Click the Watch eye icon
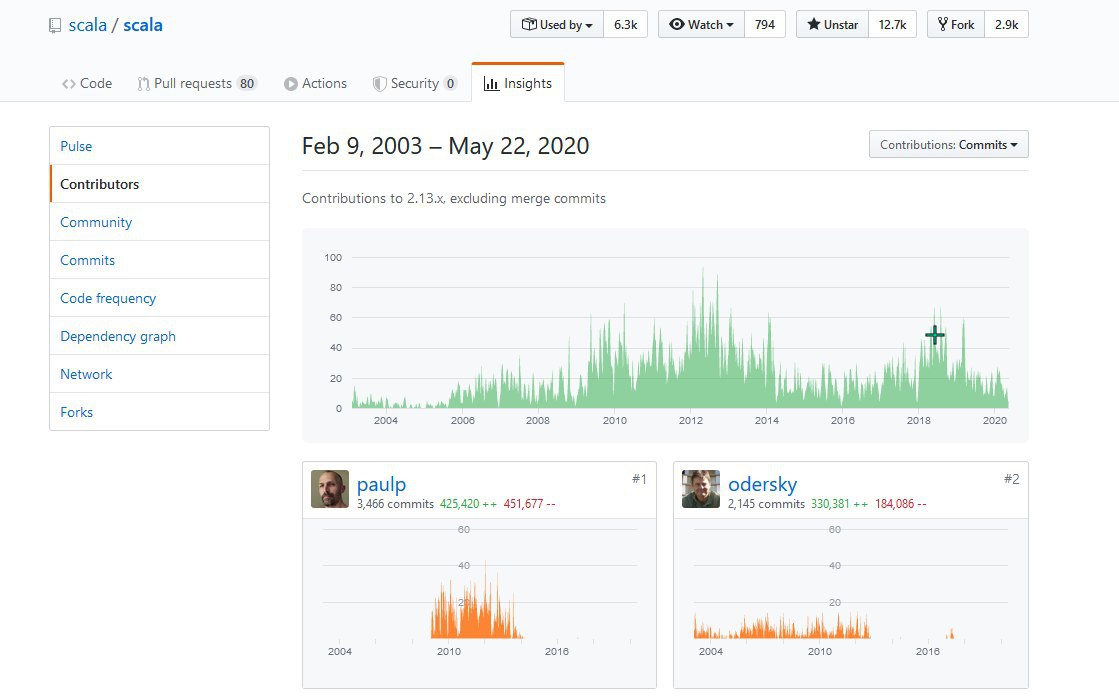The width and height of the screenshot is (1119, 698). 677,24
